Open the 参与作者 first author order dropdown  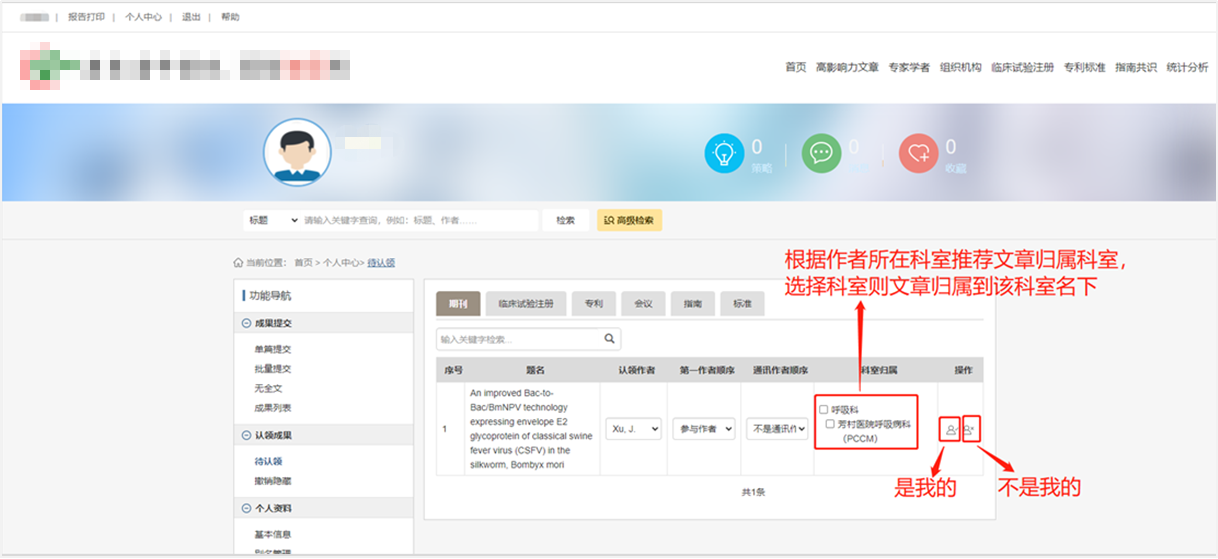[x=703, y=428]
